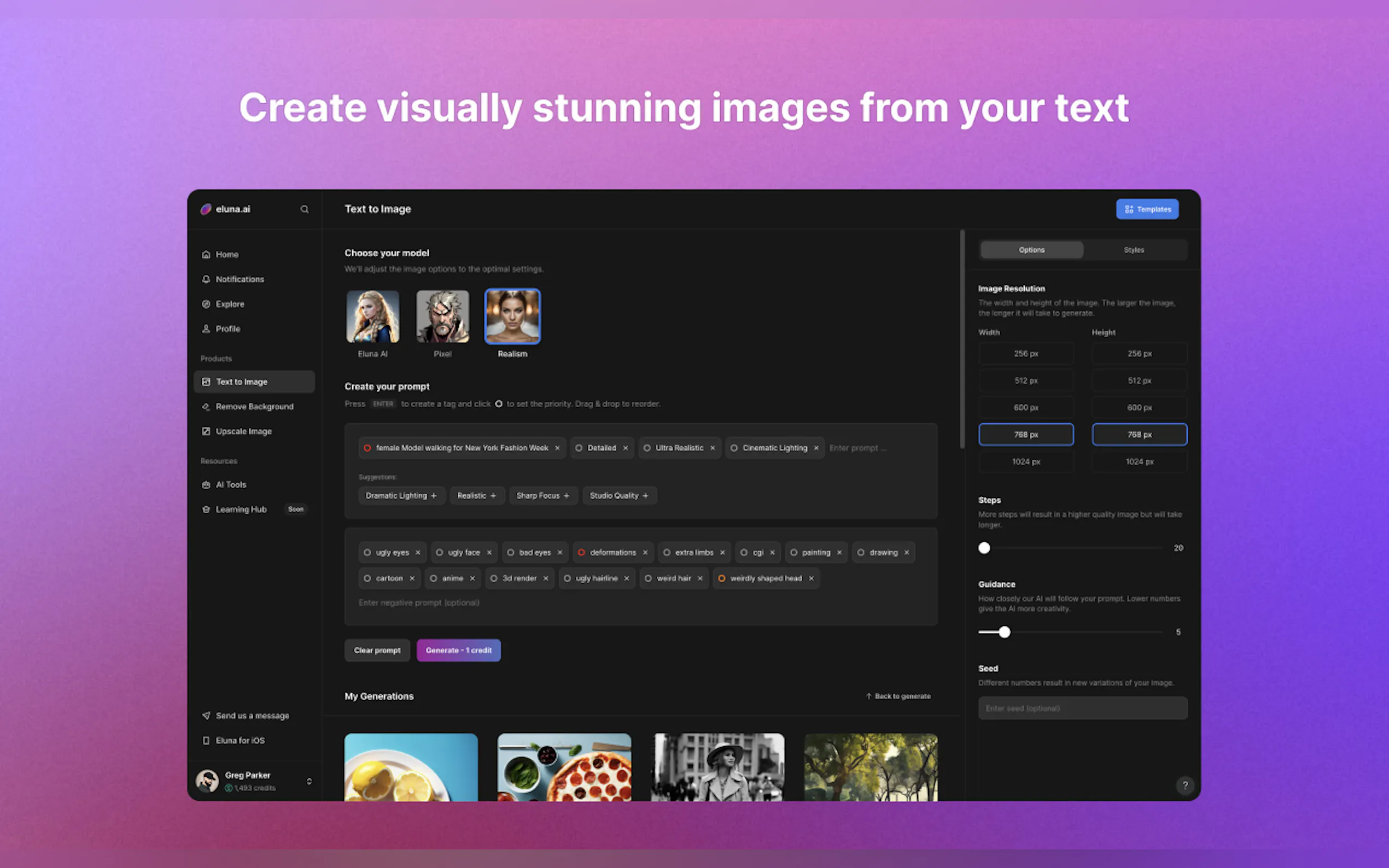Click the Guidance slider handle

[x=1004, y=632]
